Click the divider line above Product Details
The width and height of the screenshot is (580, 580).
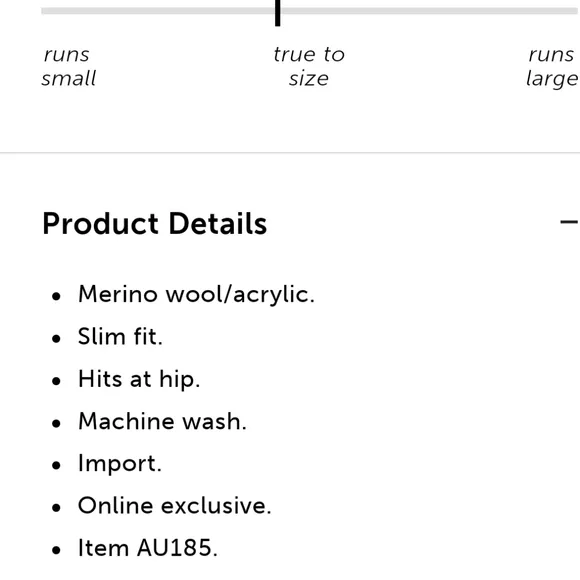click(x=290, y=152)
